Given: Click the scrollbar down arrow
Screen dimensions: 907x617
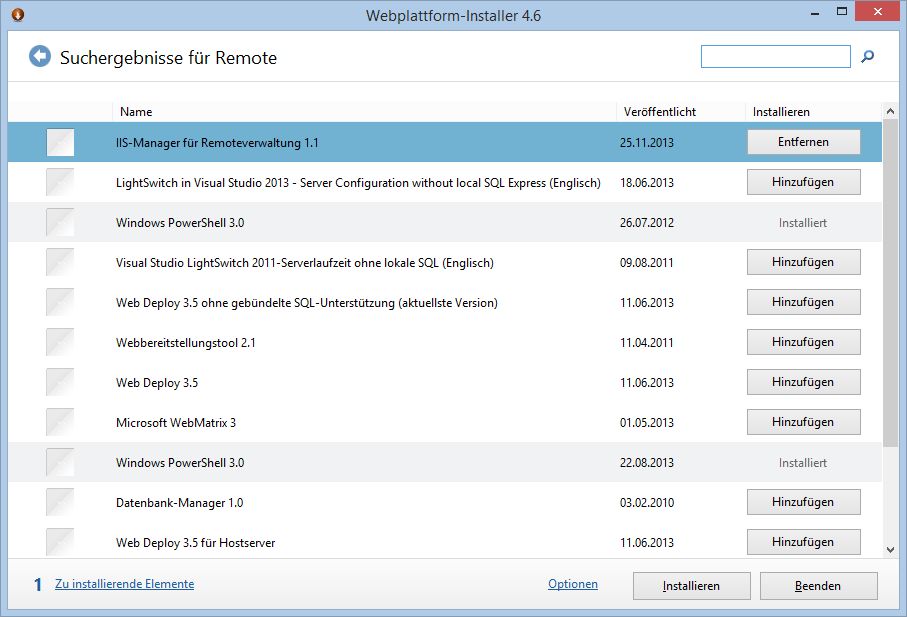Looking at the screenshot, I should pos(890,549).
